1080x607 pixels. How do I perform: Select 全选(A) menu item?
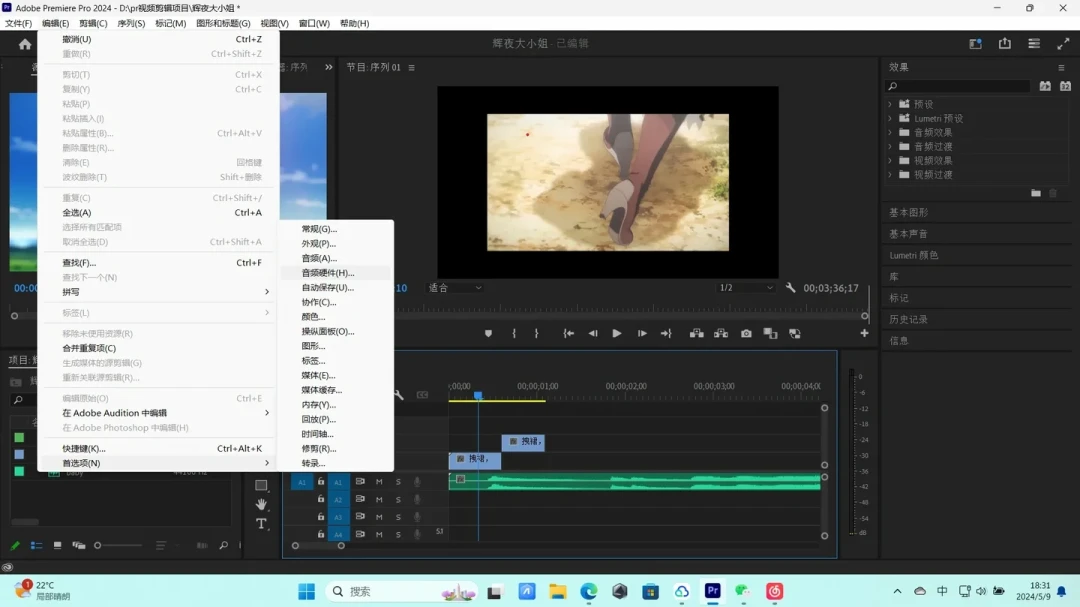[160, 213]
